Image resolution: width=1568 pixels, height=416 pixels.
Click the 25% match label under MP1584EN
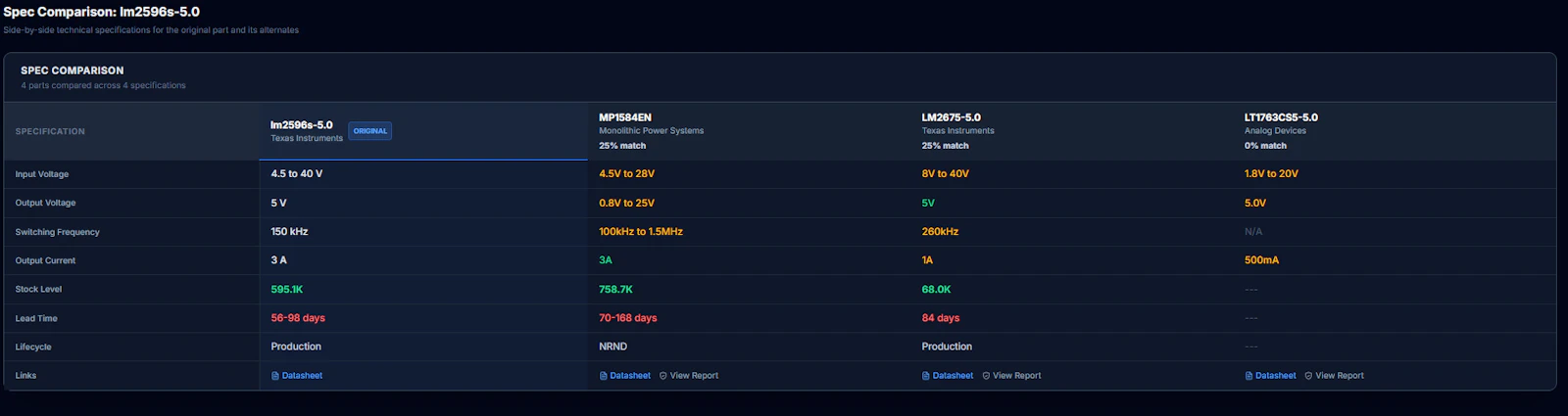[622, 146]
